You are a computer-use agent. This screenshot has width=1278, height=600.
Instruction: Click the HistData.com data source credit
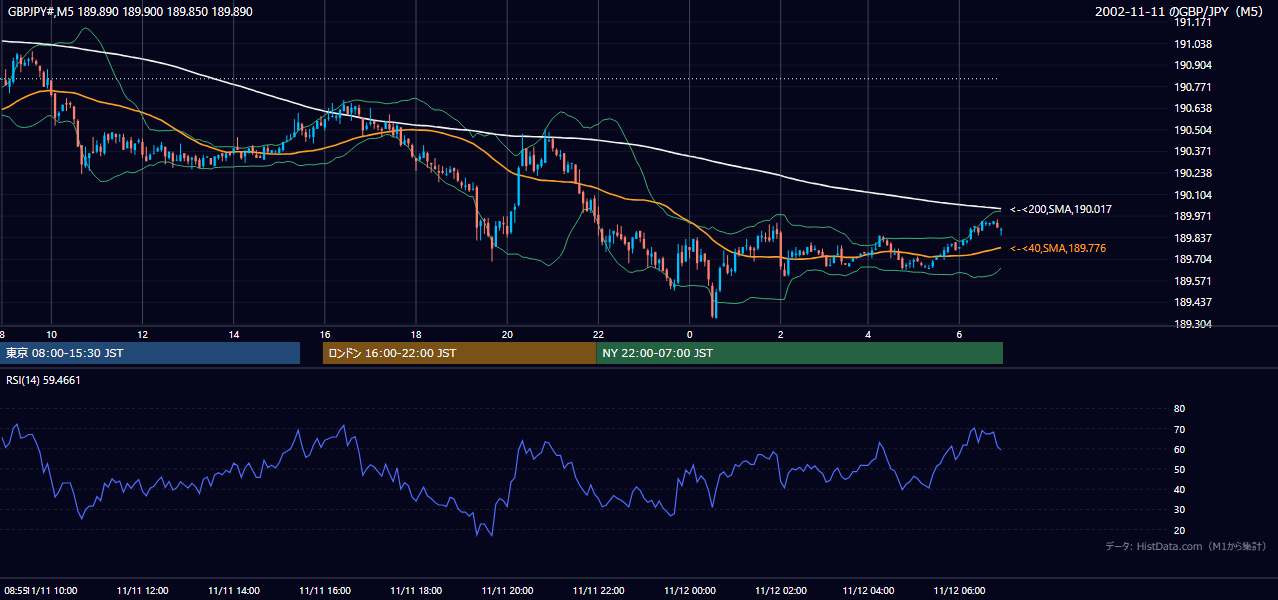point(1186,546)
